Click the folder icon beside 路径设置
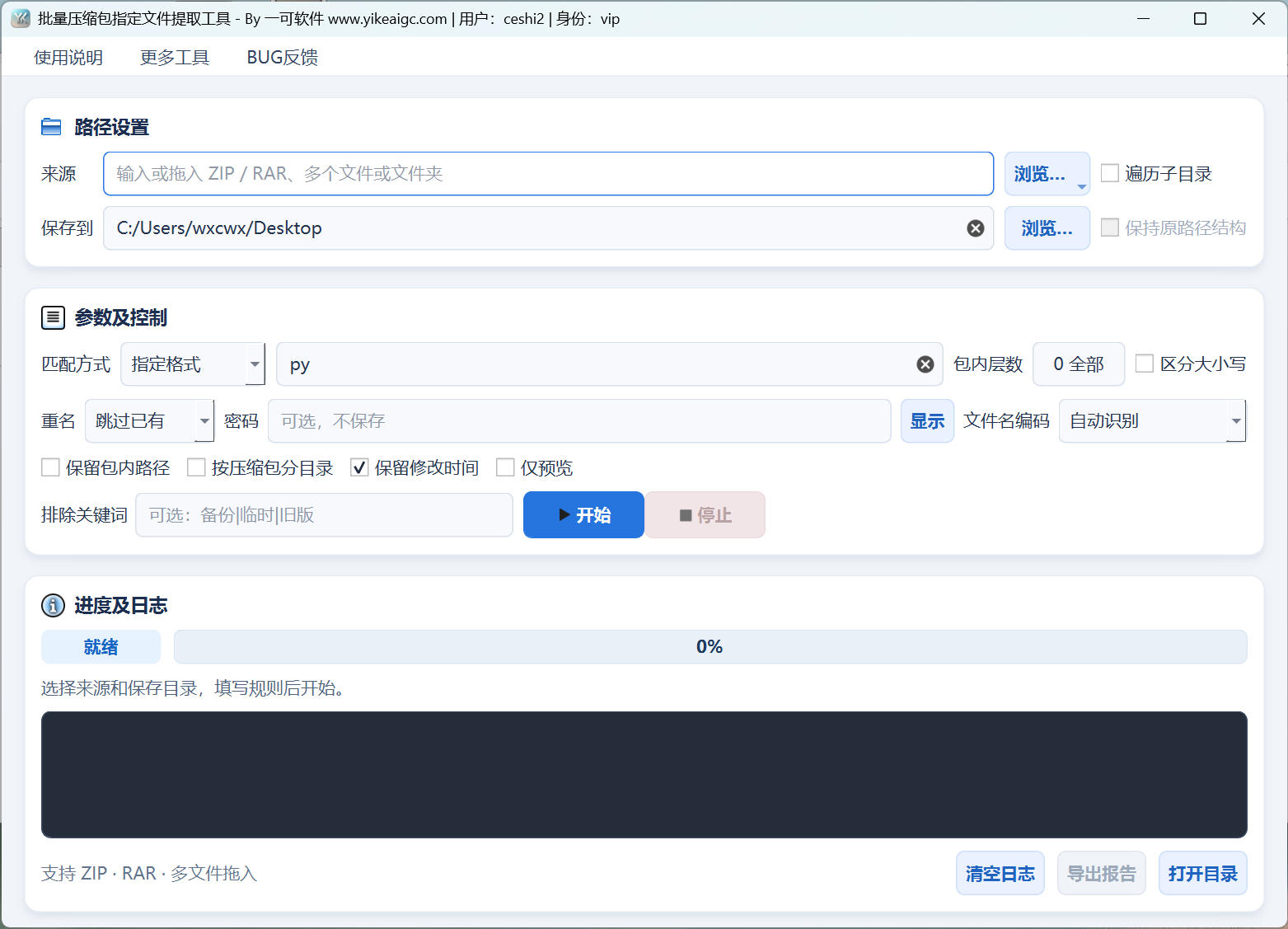Screen dimensions: 1288x929 [52, 127]
